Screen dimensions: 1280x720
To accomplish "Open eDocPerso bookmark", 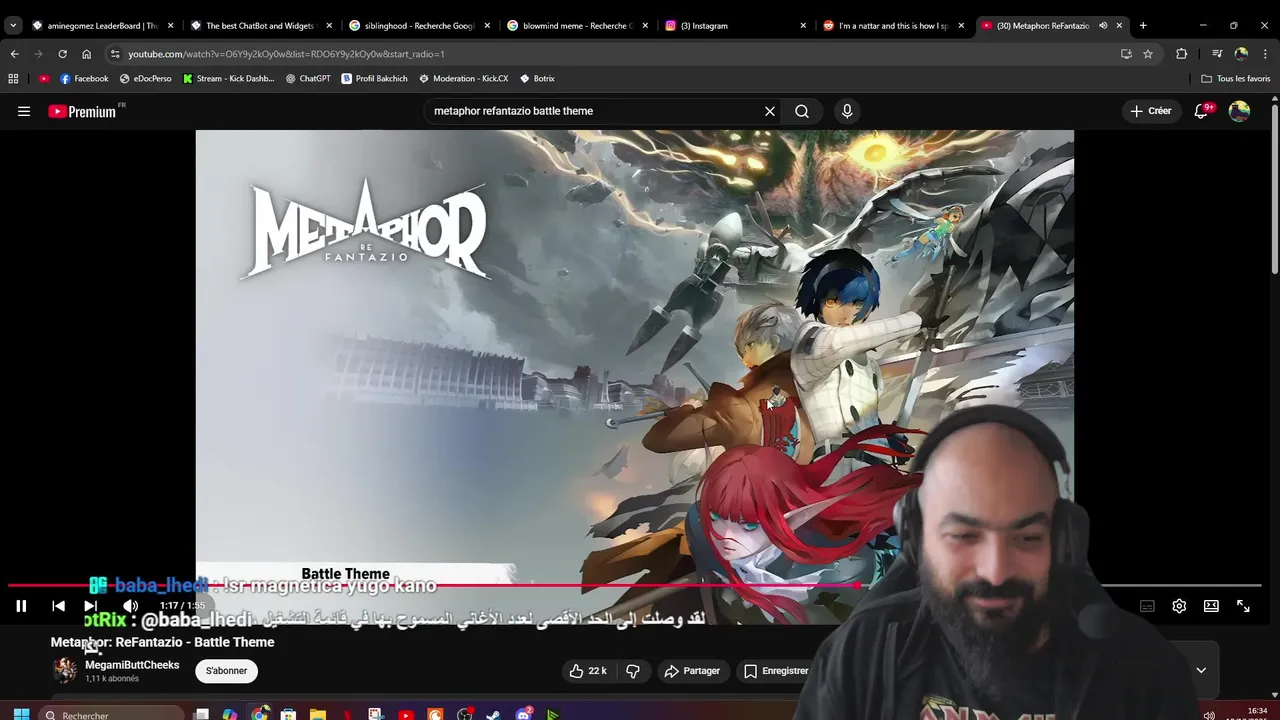I will click(145, 79).
